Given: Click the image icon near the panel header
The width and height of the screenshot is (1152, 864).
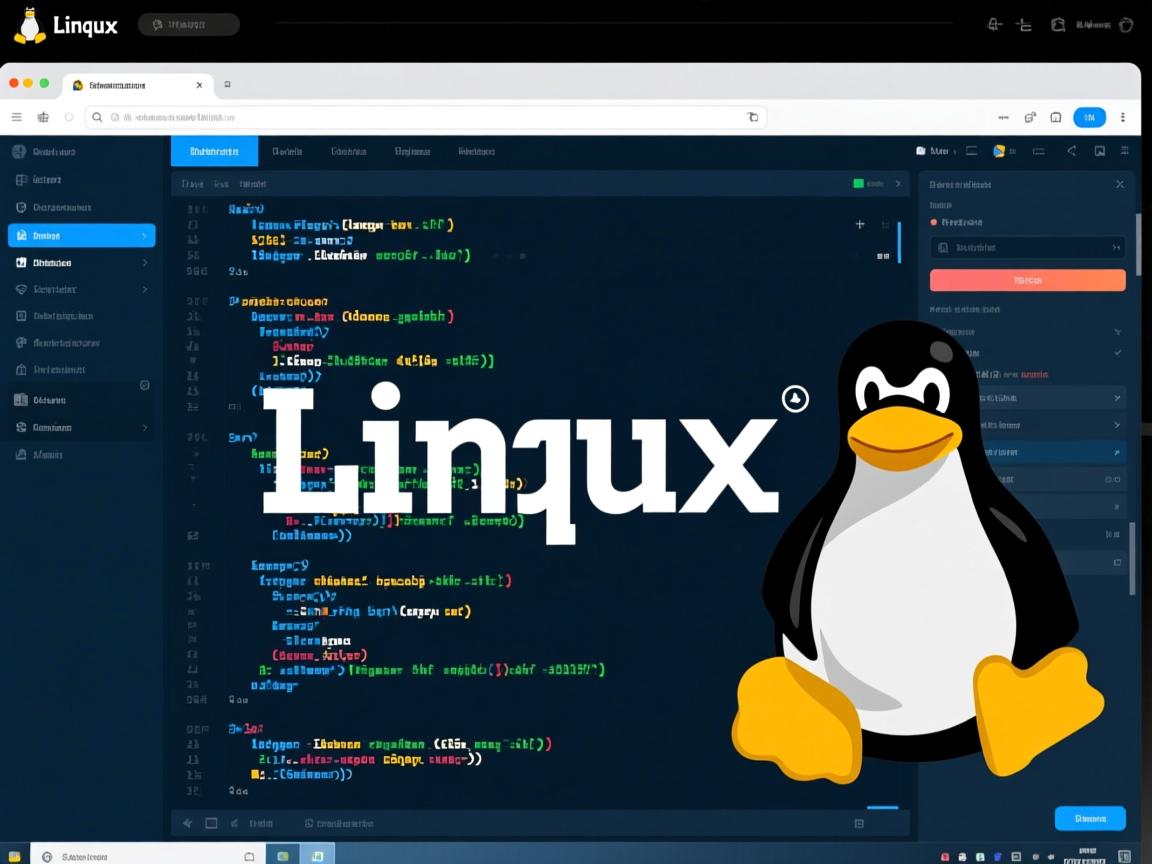Looking at the screenshot, I should coord(1100,150).
